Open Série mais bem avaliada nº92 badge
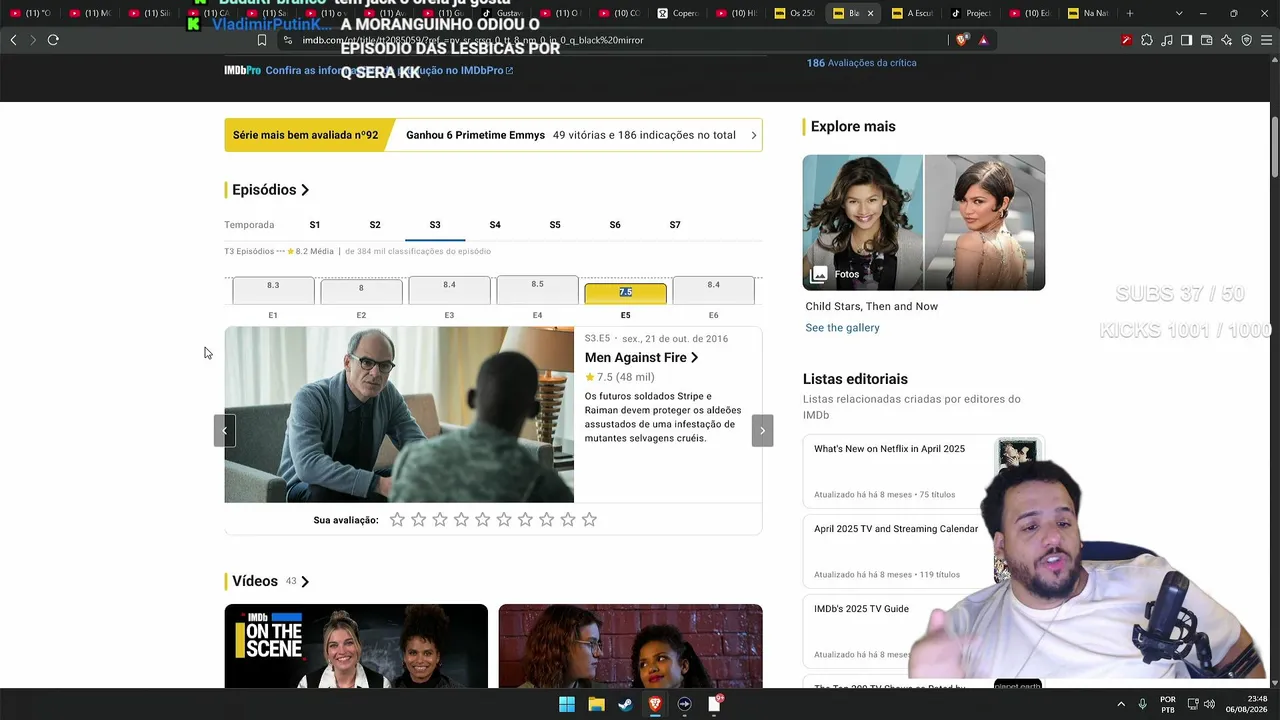Image resolution: width=1280 pixels, height=720 pixels. point(306,135)
